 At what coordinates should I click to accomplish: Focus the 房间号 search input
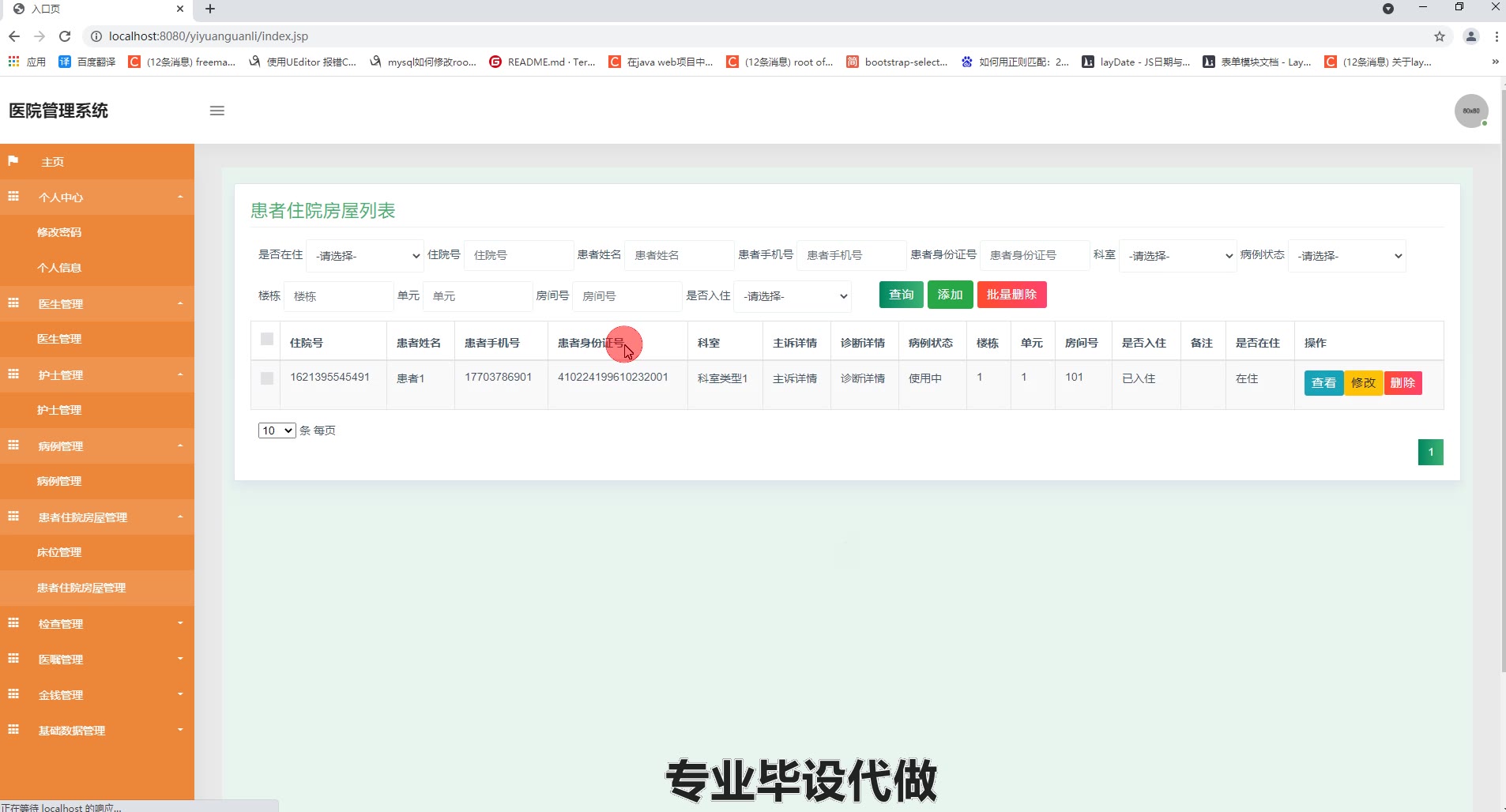tap(627, 296)
